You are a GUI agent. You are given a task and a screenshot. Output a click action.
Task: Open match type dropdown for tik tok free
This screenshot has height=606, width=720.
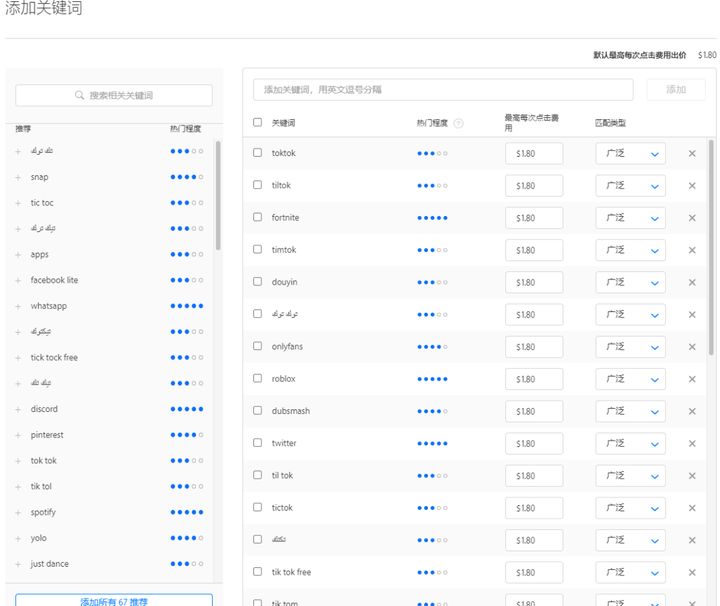630,572
